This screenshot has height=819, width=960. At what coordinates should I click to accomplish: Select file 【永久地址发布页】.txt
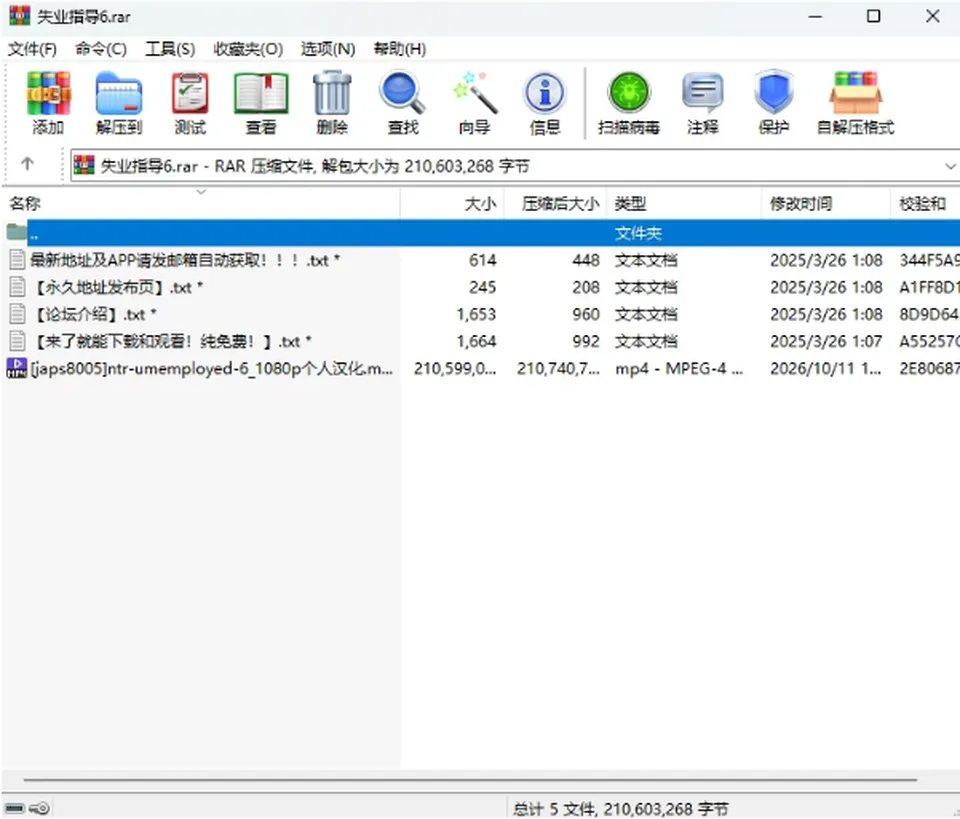[116, 287]
